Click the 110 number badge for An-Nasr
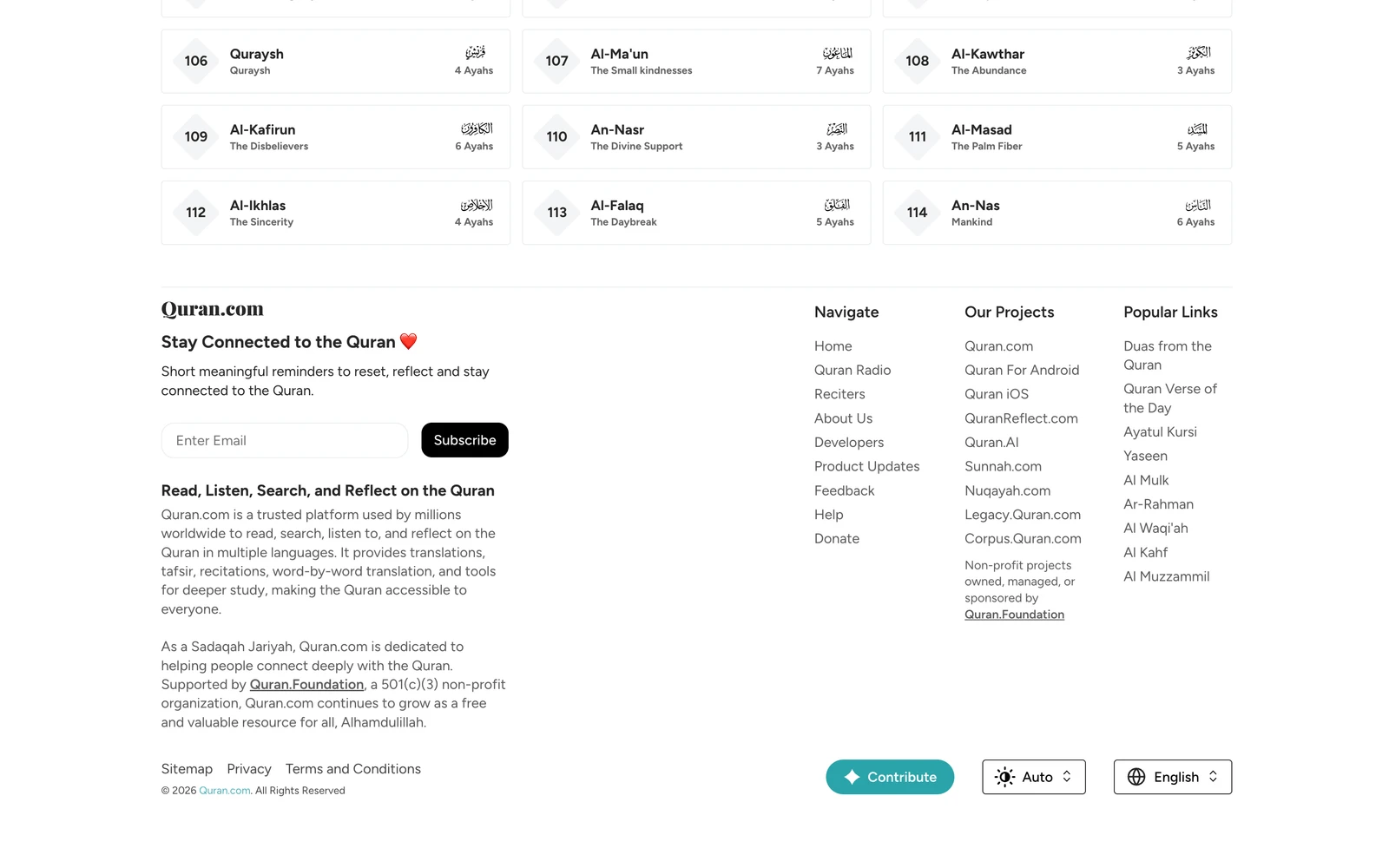 [557, 137]
